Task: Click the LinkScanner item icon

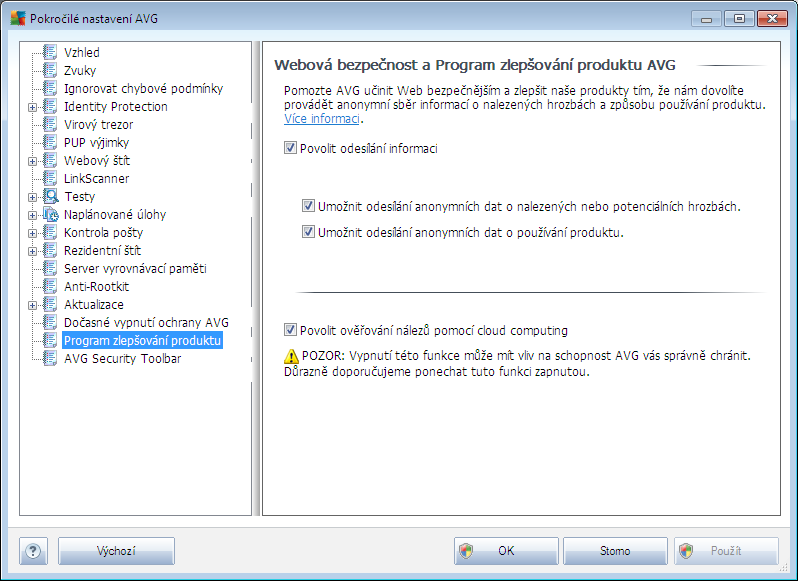Action: [50, 179]
